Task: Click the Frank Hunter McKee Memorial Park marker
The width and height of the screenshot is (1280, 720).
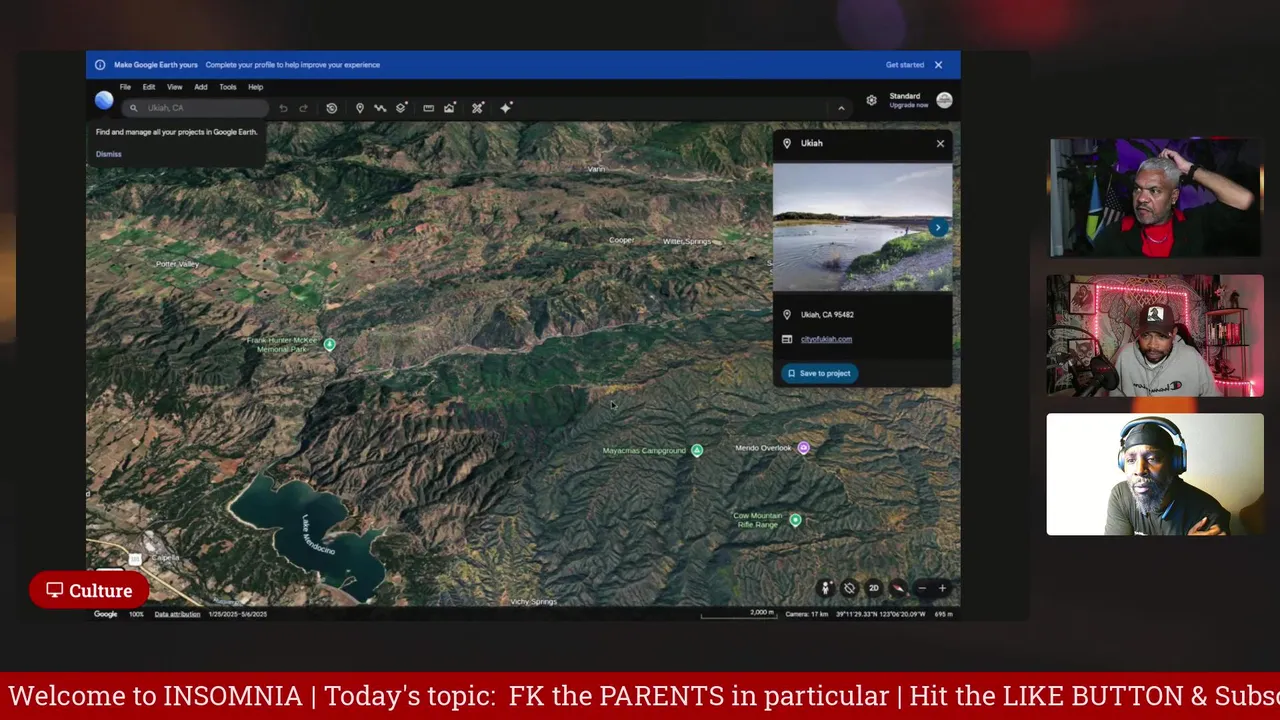Action: tap(329, 344)
